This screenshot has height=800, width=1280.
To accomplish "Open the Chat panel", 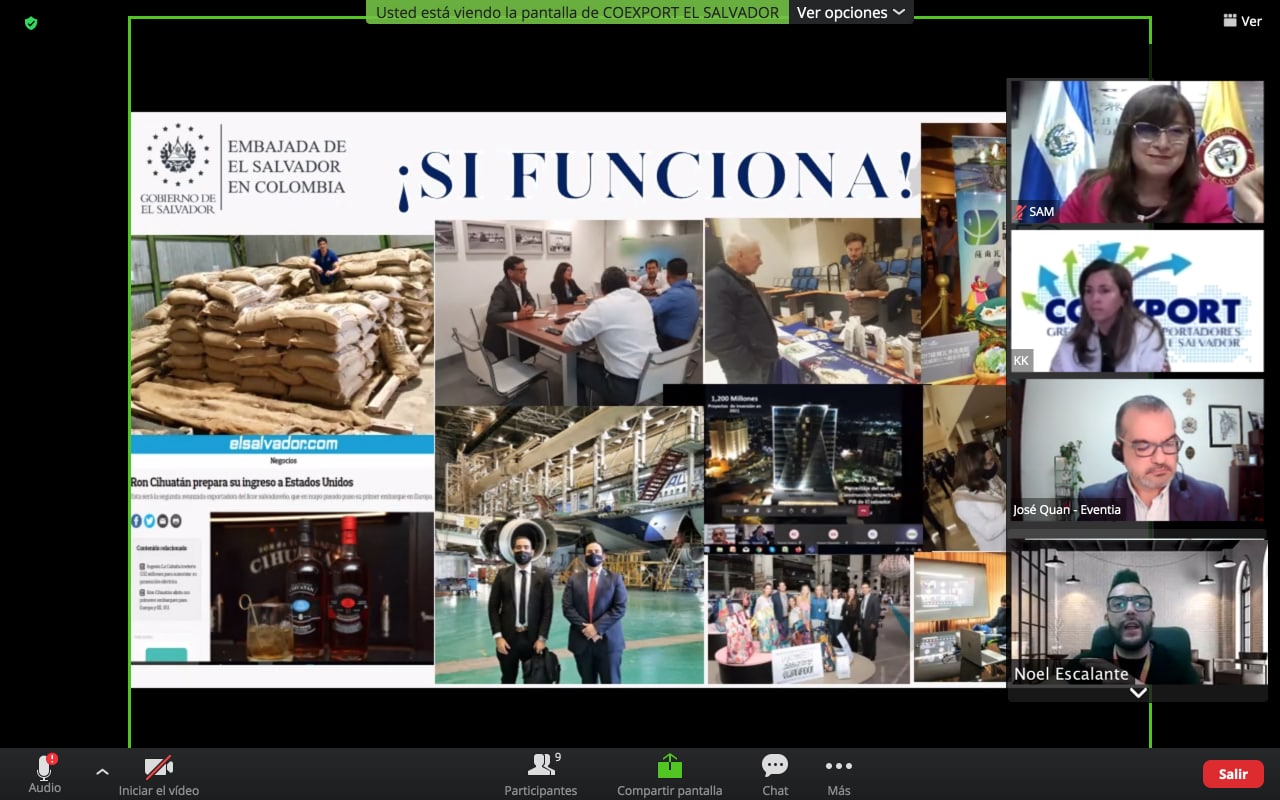I will click(x=775, y=774).
